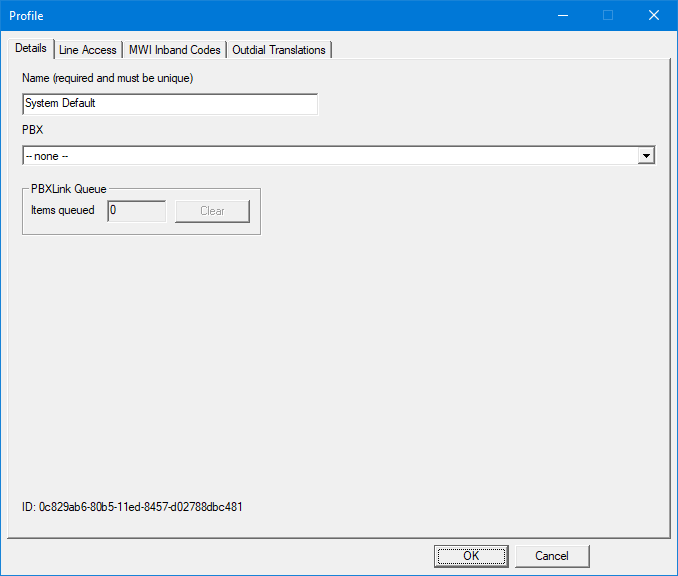Confirm the profile with OK

click(x=471, y=556)
